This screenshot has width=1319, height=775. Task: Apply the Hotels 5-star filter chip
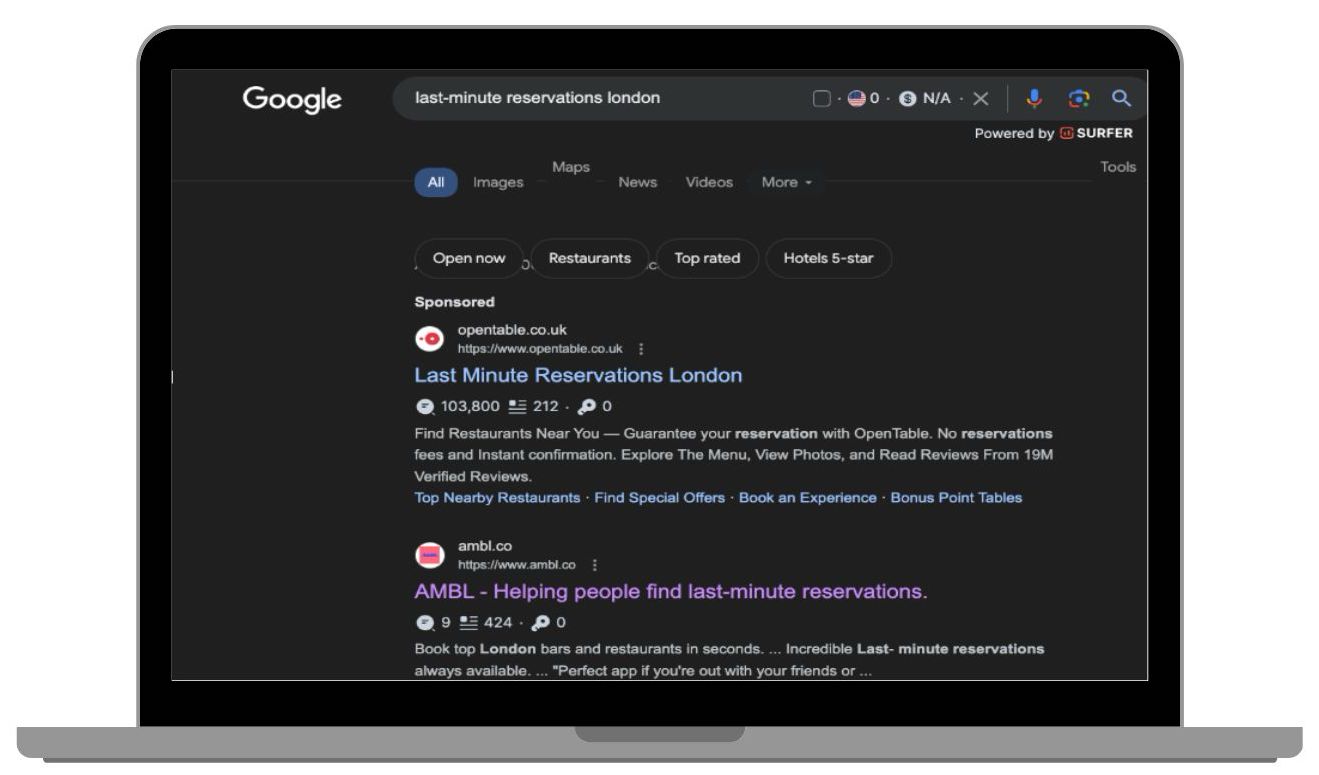828,258
